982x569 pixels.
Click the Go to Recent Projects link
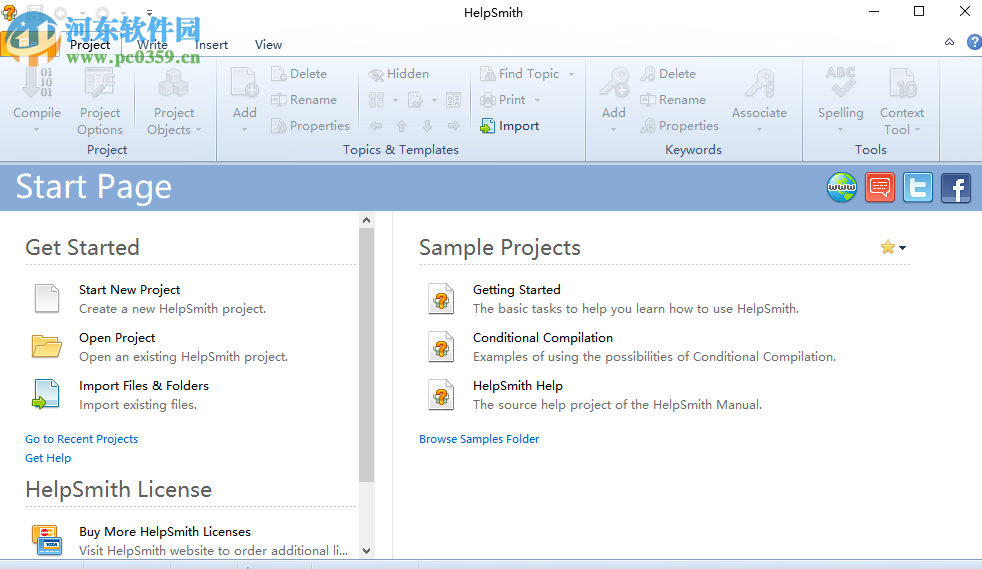click(x=81, y=439)
